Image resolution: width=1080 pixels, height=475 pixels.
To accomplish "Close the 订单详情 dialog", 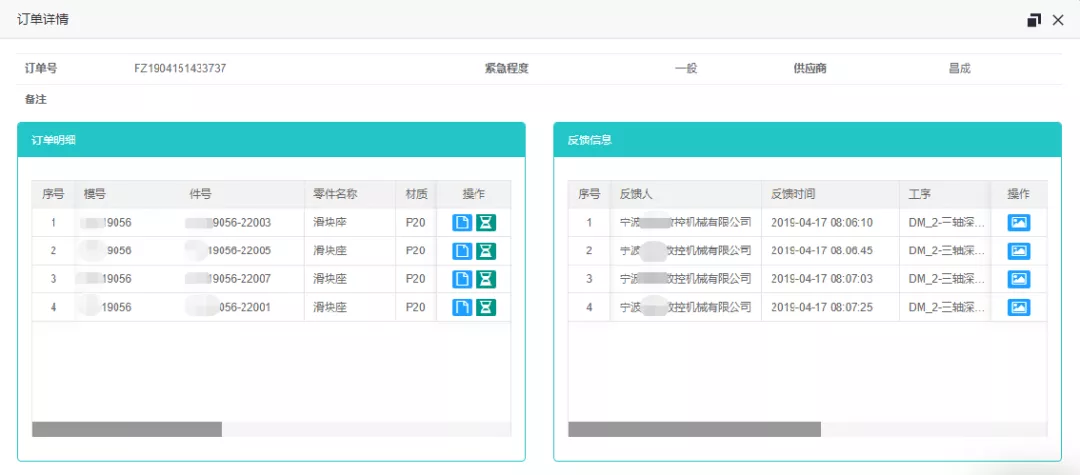I will pyautogui.click(x=1058, y=20).
